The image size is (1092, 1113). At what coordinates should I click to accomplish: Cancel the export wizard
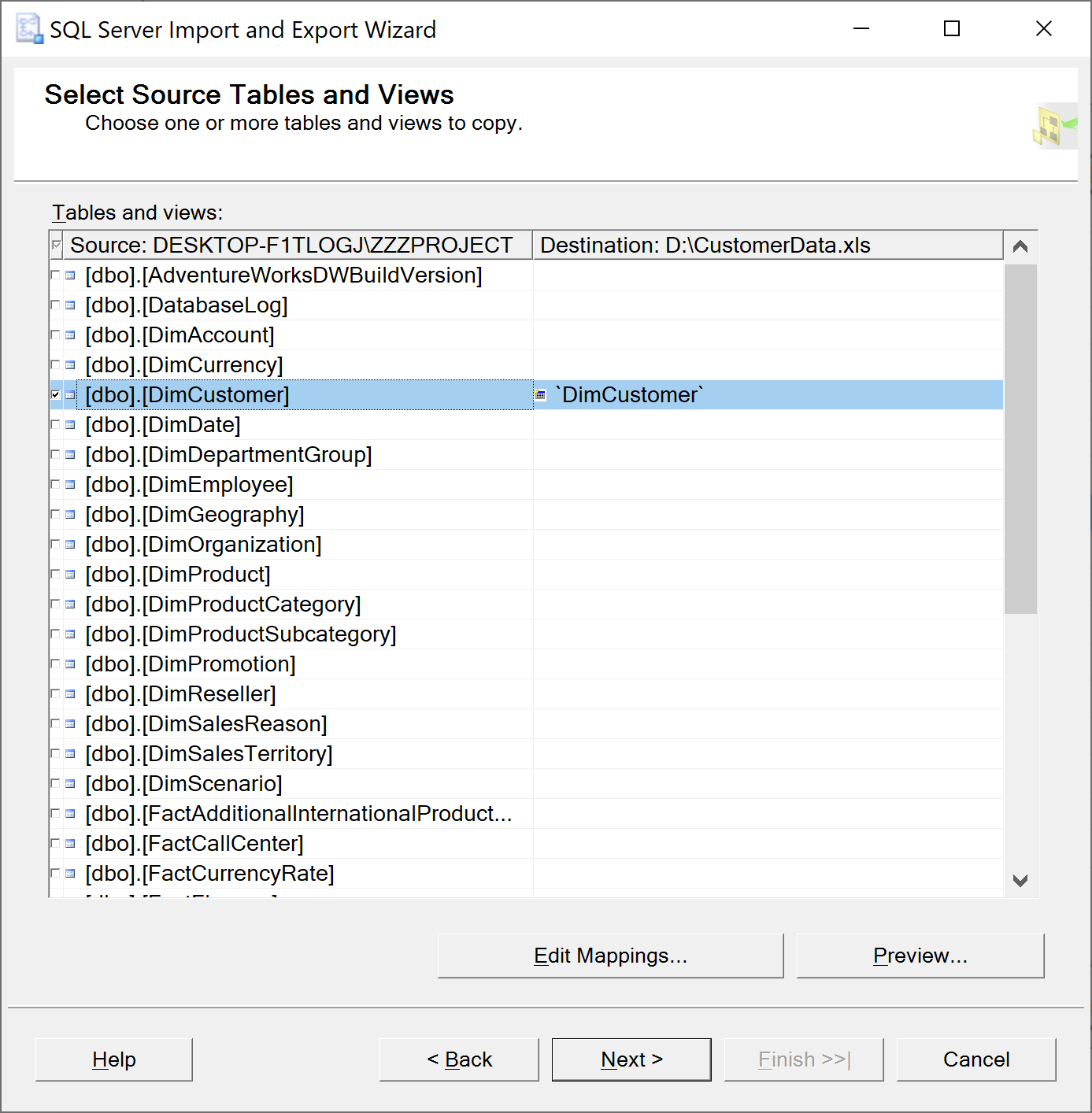[976, 1059]
